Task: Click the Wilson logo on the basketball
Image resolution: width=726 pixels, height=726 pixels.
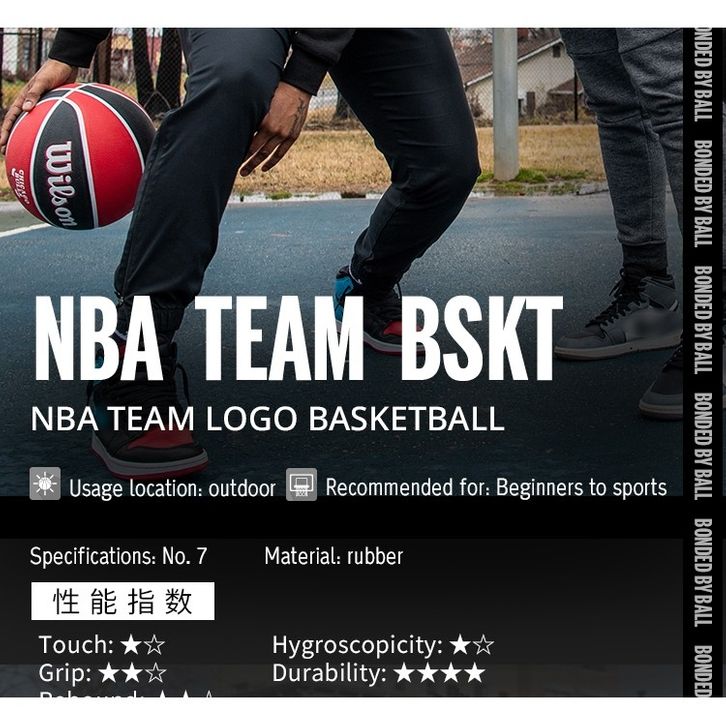Action: [x=61, y=184]
